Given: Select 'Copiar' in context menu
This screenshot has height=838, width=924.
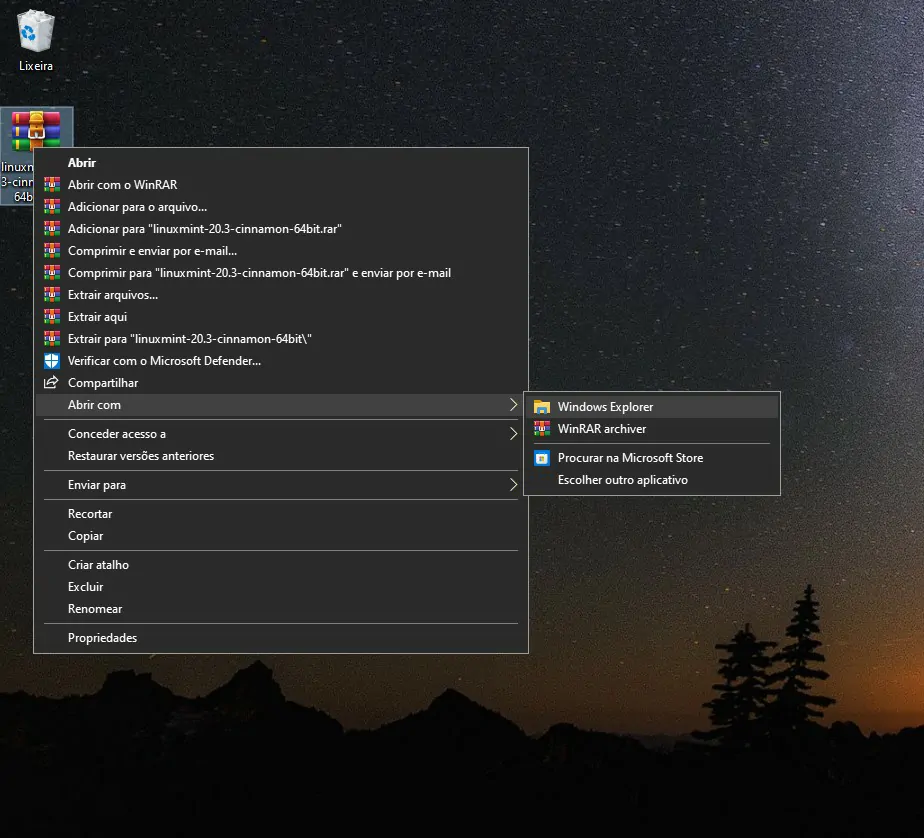Looking at the screenshot, I should coord(281,536).
